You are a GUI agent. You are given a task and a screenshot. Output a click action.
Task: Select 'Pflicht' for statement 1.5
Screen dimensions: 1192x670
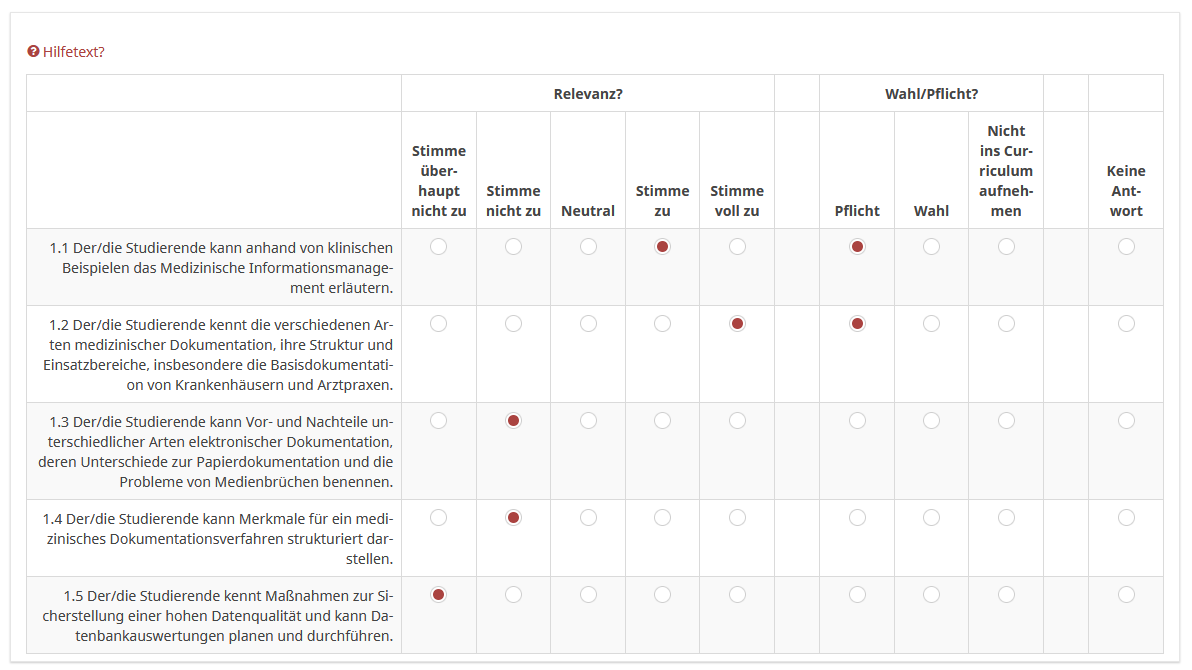point(857,595)
